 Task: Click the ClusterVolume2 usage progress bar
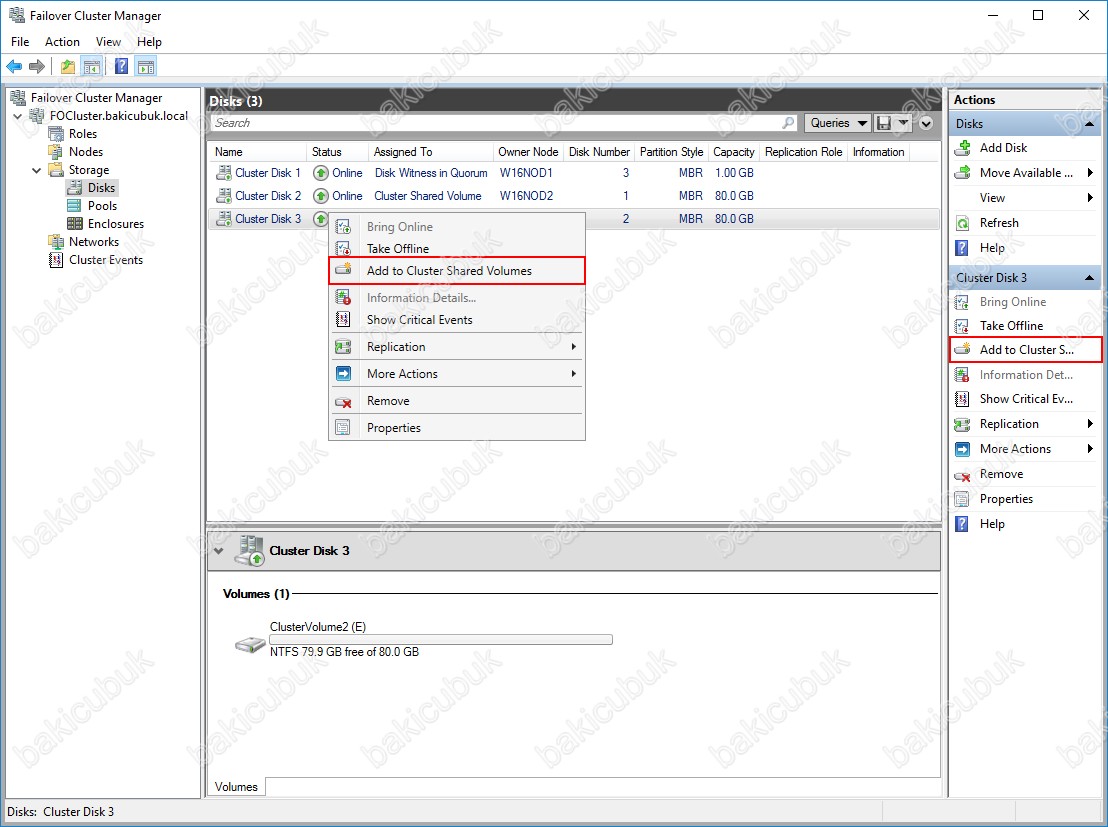coord(441,640)
